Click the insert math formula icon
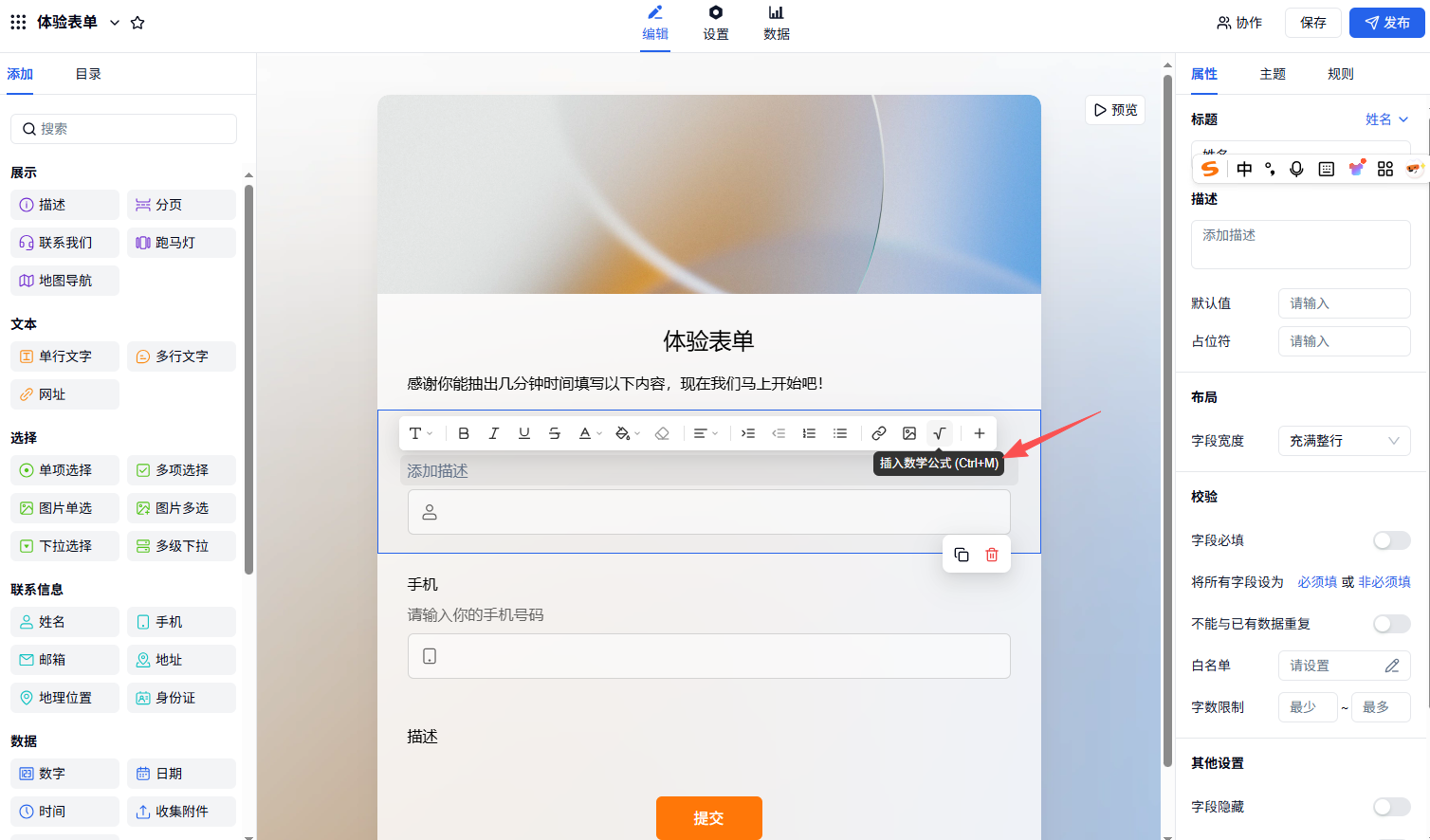This screenshot has width=1430, height=840. pos(939,433)
